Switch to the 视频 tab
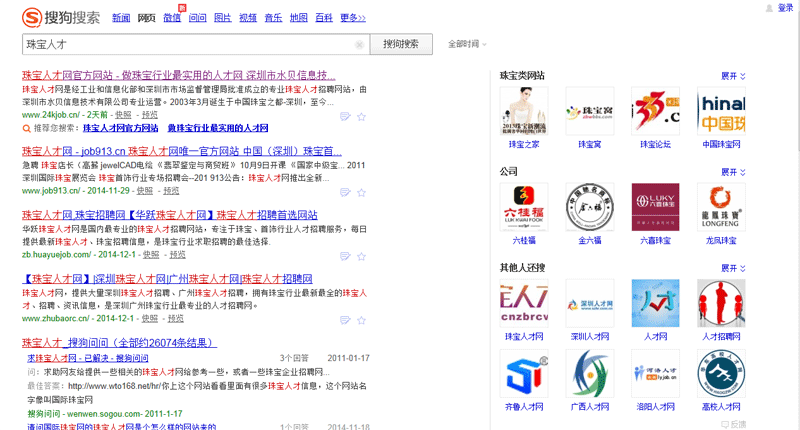This screenshot has height=430, width=800. click(248, 18)
